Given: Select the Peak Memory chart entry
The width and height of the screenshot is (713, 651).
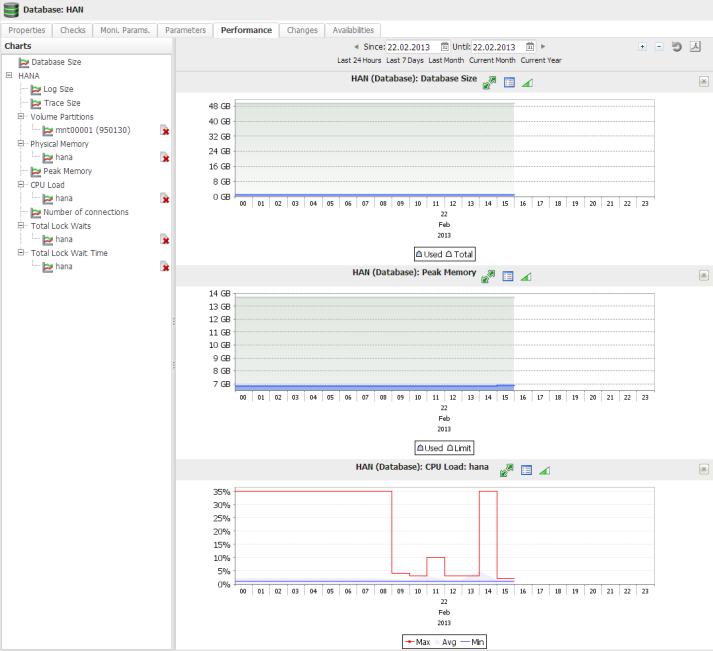Looking at the screenshot, I should (67, 171).
